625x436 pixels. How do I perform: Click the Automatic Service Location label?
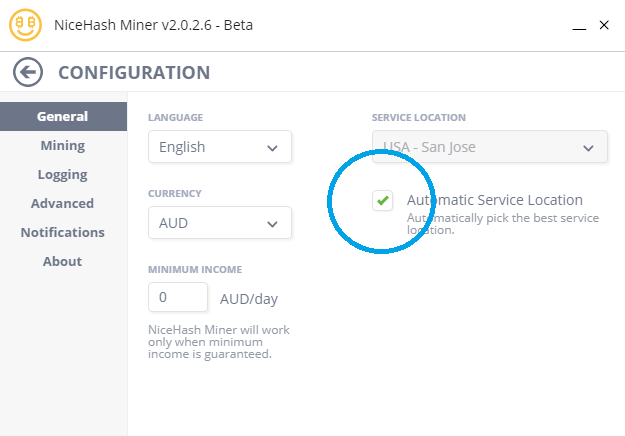point(495,200)
